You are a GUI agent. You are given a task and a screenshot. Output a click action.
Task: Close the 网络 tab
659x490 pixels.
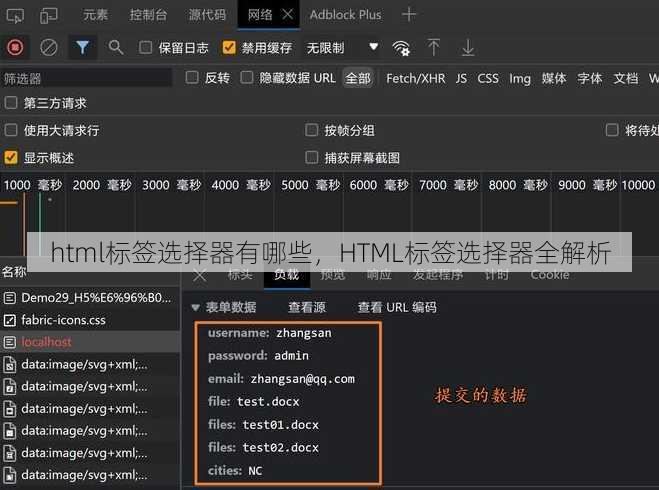point(287,15)
